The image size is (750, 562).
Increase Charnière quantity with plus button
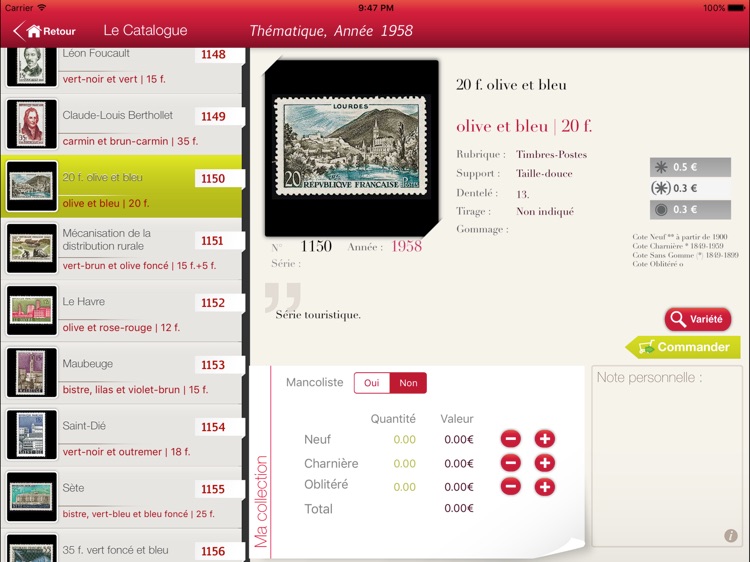[x=544, y=463]
